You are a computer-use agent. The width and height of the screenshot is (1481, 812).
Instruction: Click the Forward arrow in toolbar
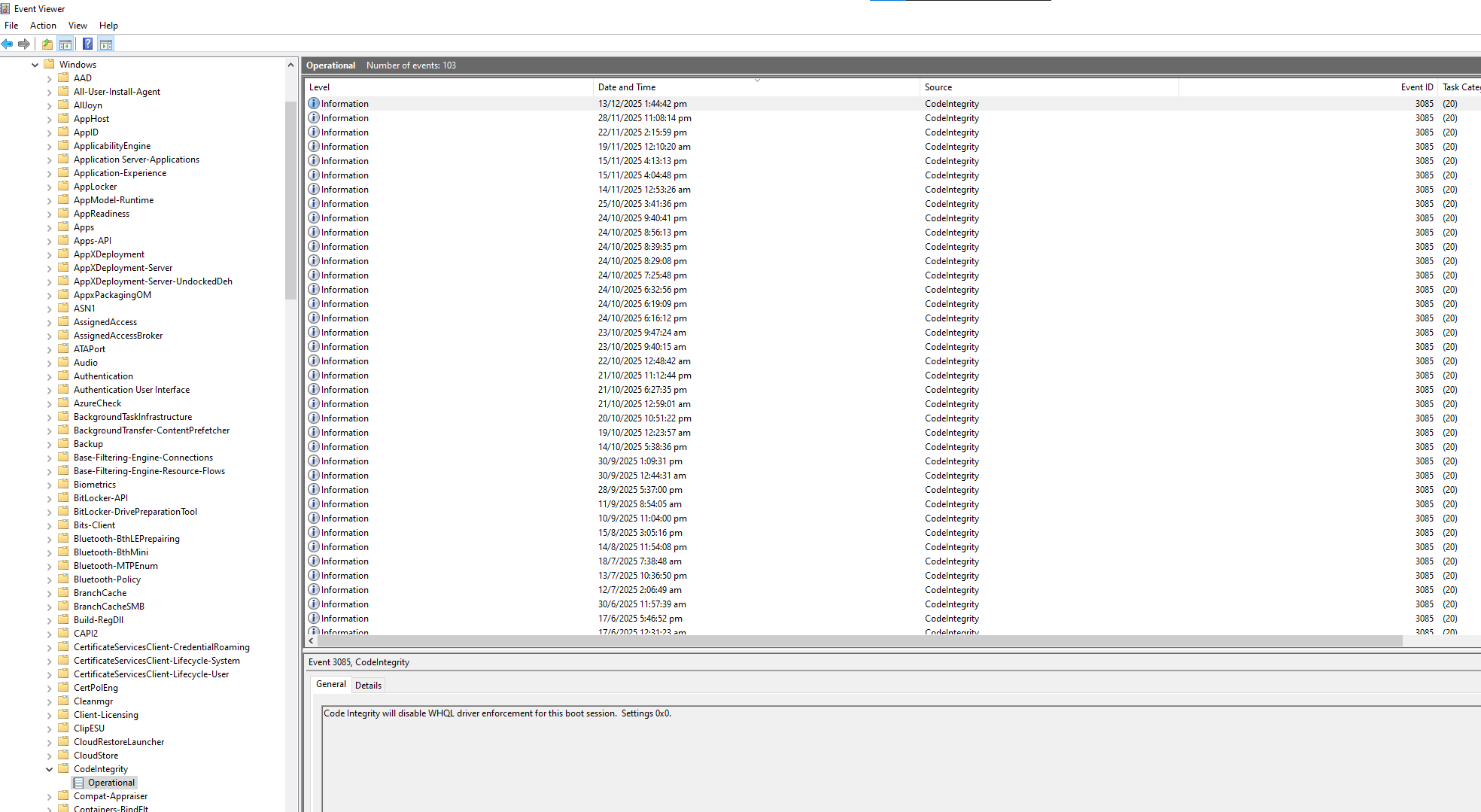tap(24, 44)
